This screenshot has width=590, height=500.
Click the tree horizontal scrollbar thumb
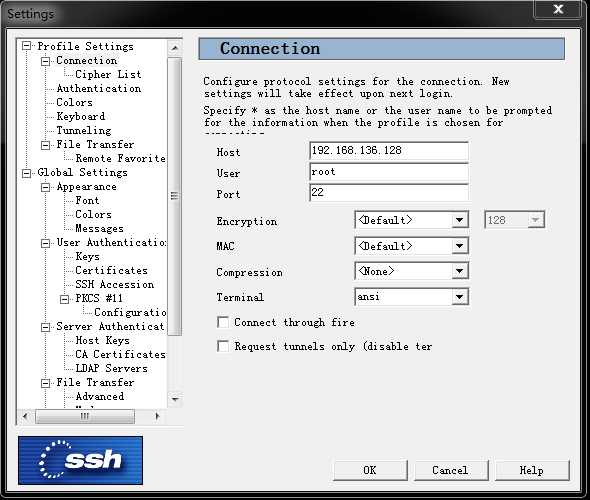85,416
